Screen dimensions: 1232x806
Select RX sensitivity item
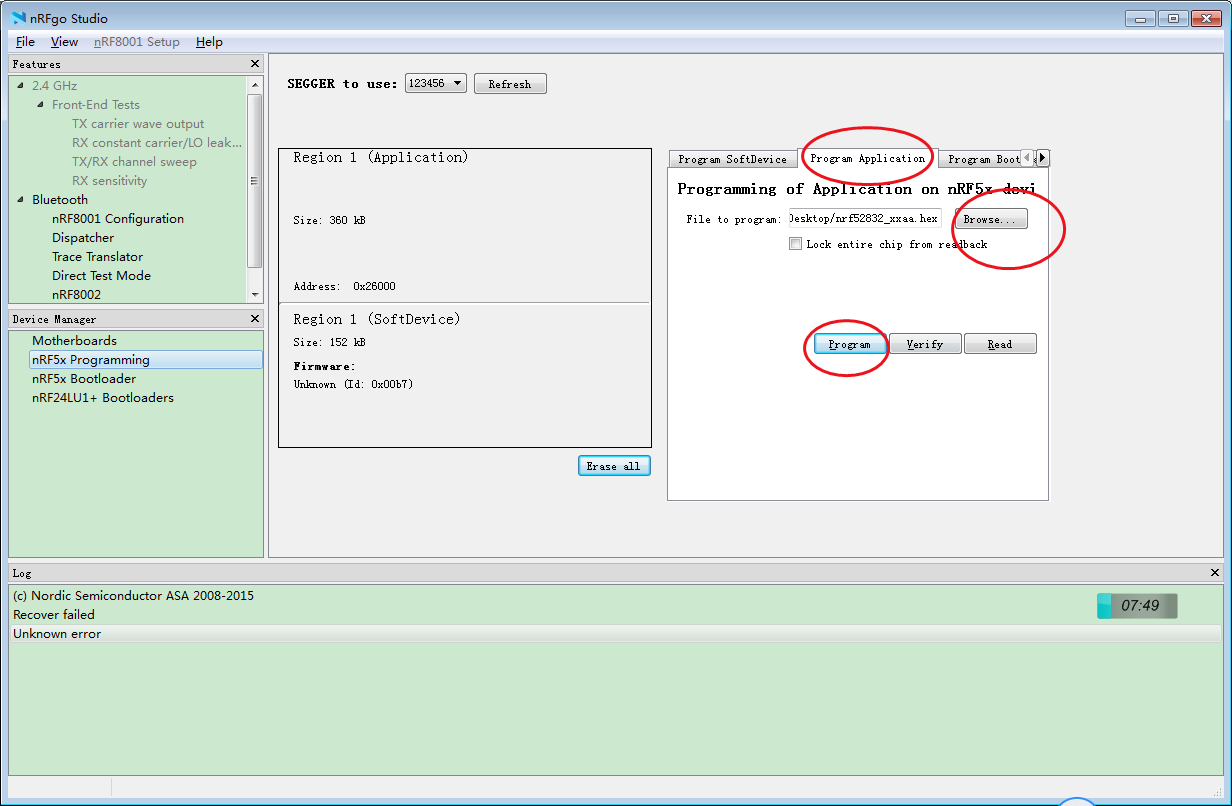point(109,181)
